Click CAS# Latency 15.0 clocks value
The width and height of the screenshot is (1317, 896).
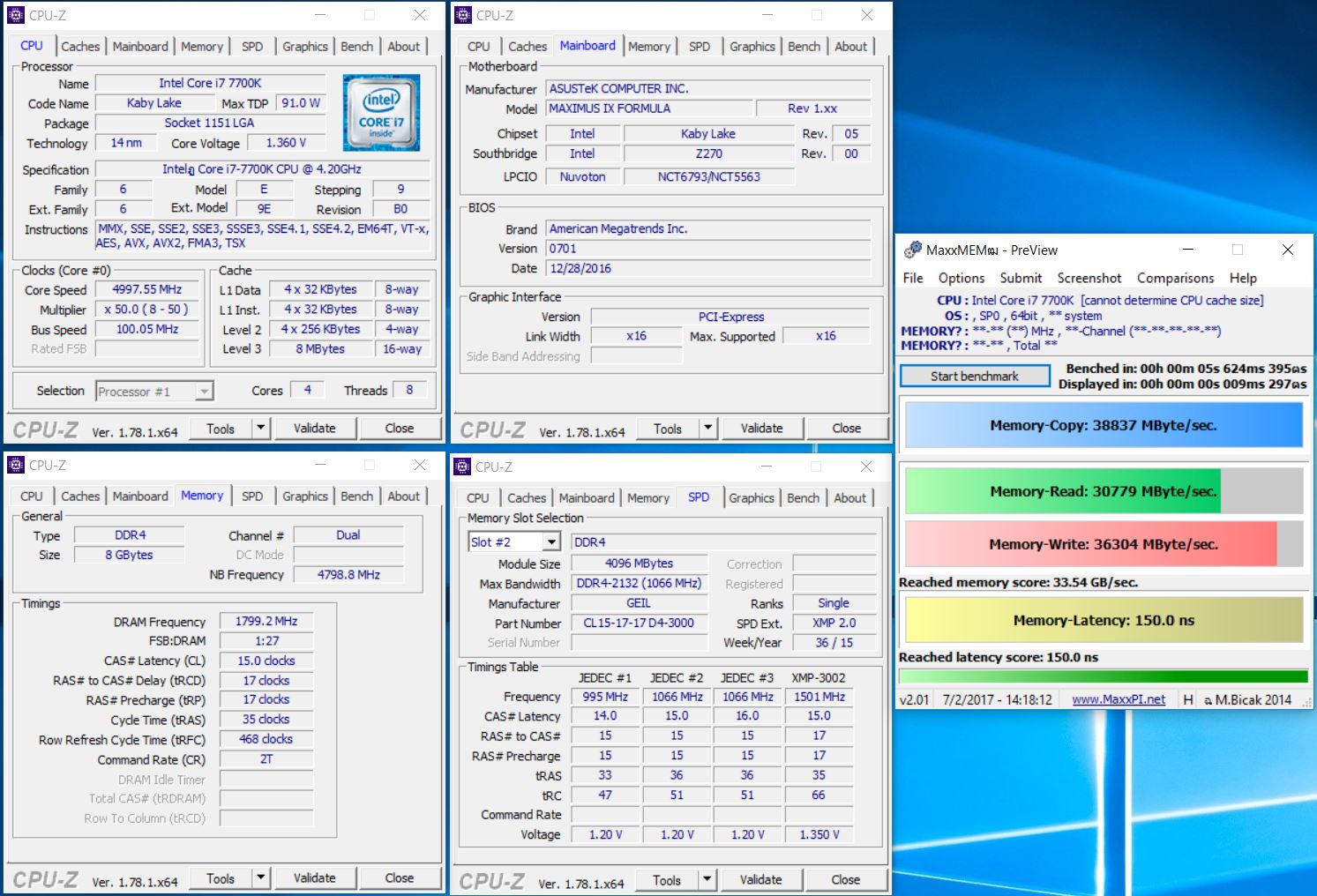266,661
